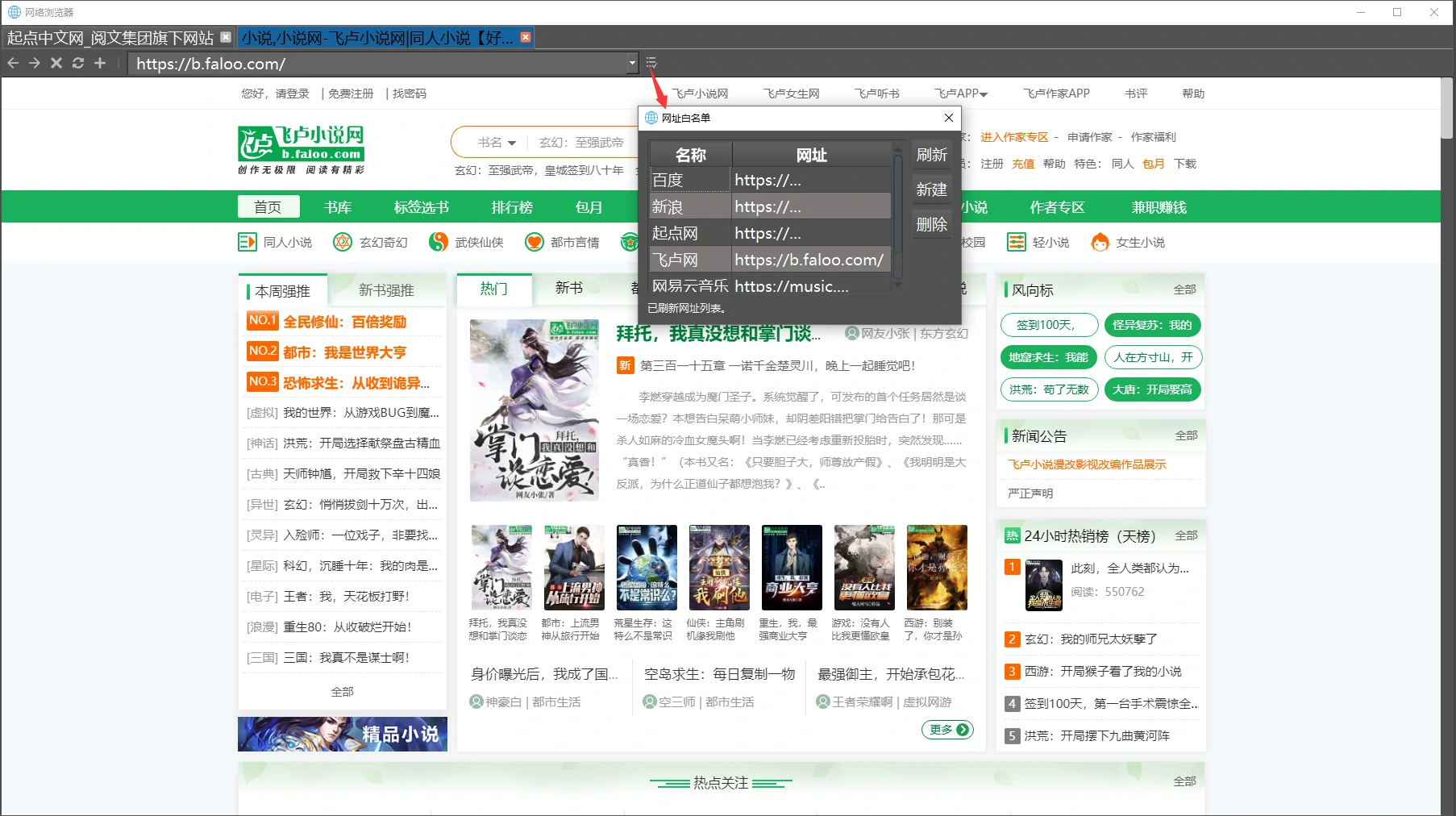Click the 怪异复苏：我的 trend tag
1456x816 pixels.
tap(1153, 325)
